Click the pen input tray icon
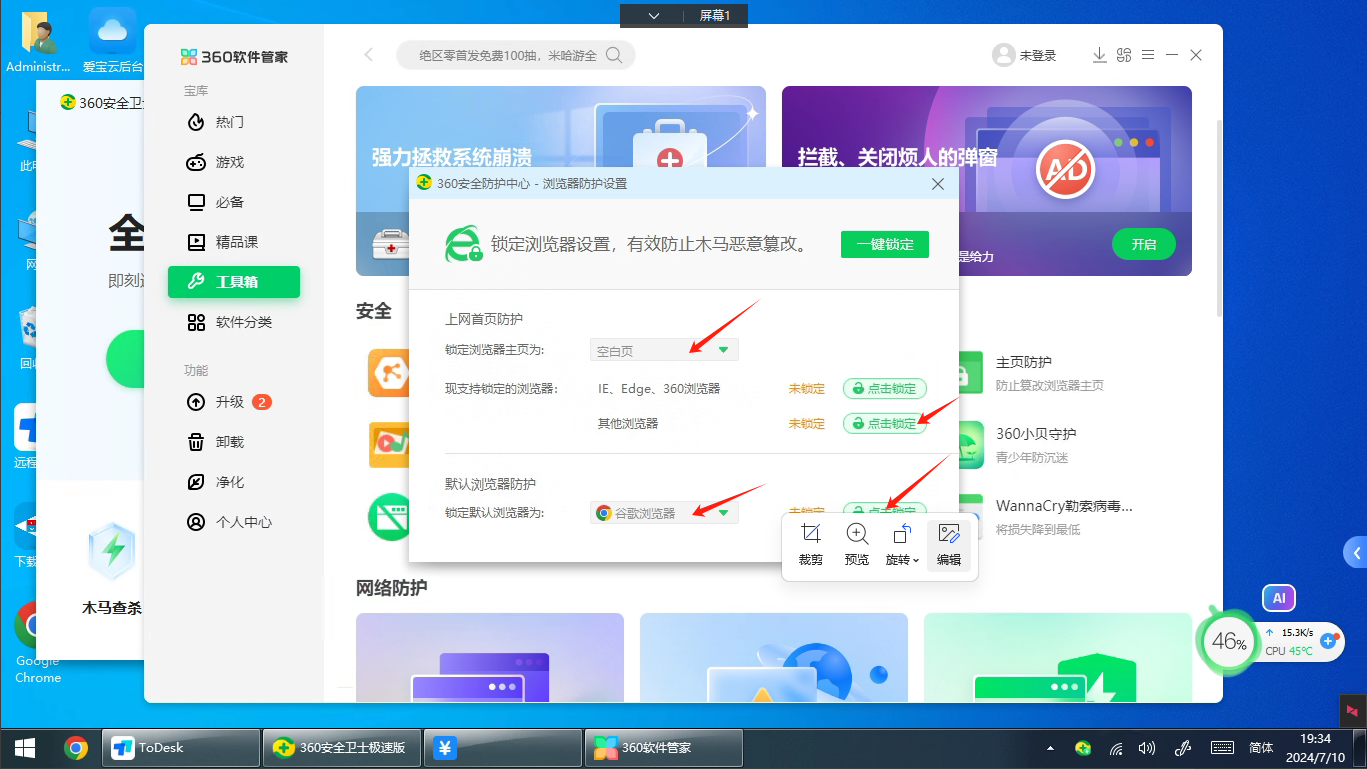 pyautogui.click(x=1183, y=748)
